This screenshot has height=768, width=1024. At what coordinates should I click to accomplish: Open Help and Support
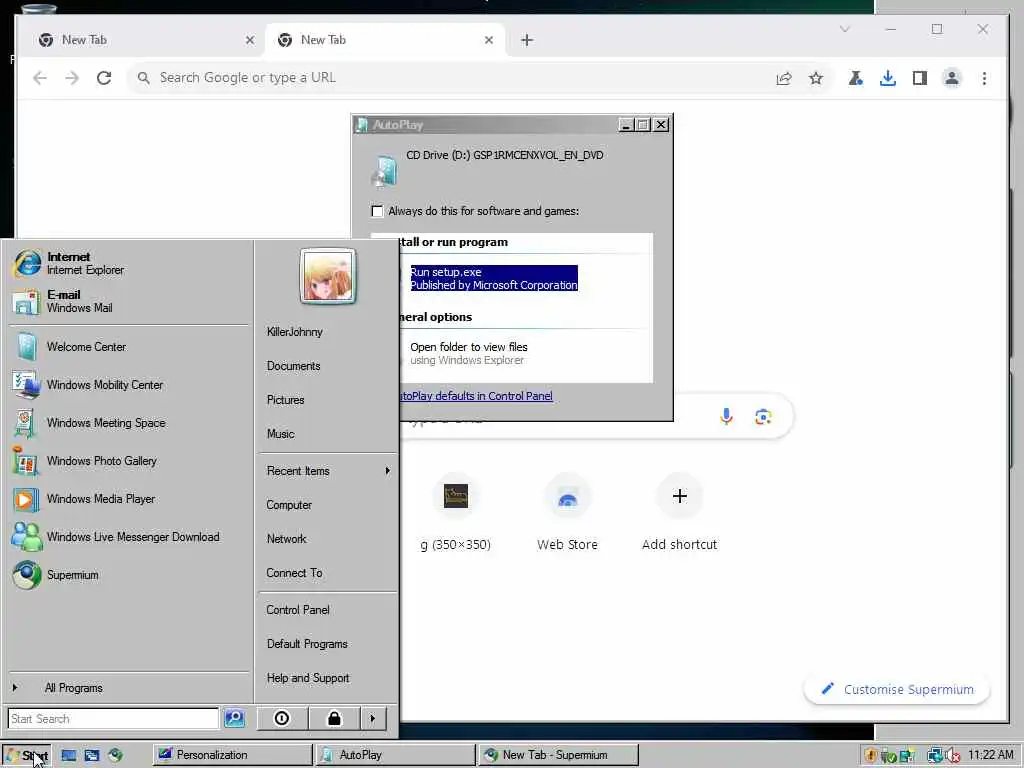click(x=328, y=678)
